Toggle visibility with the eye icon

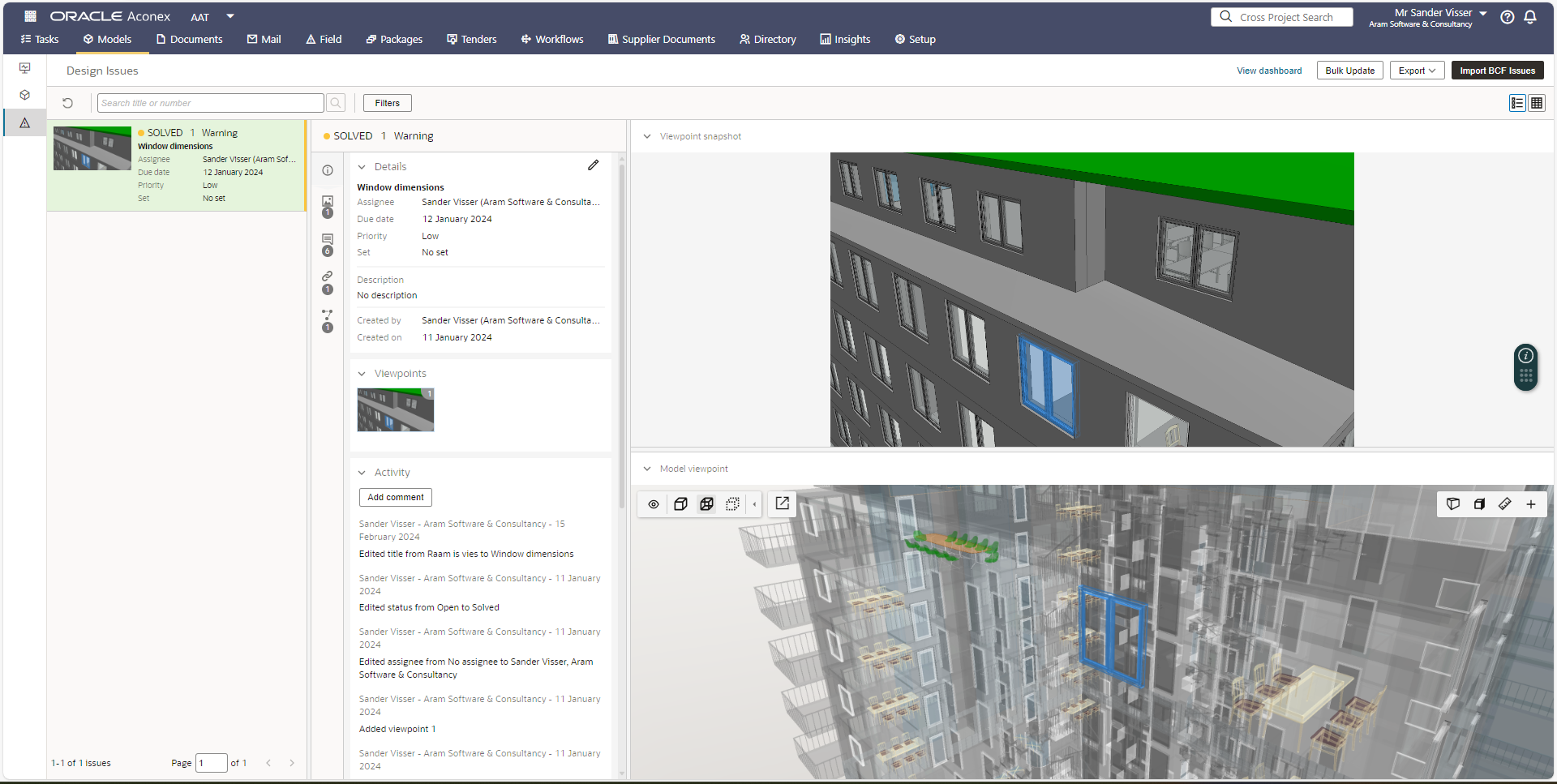point(653,503)
